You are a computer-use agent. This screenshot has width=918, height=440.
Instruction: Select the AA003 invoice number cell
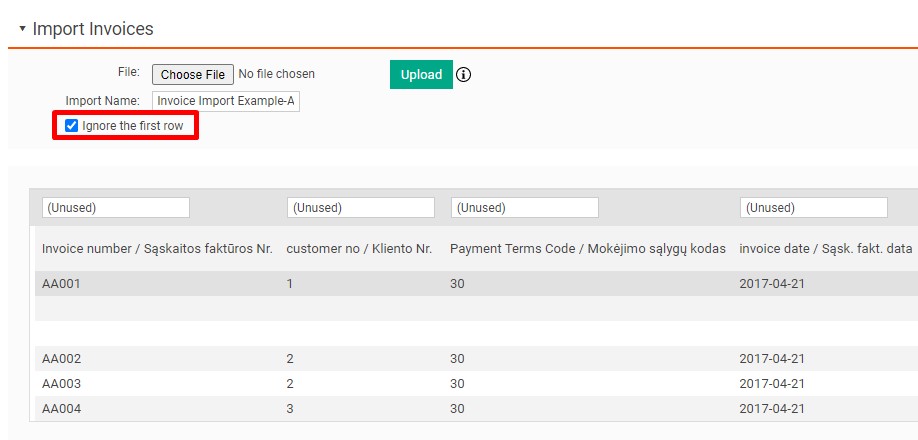(x=61, y=384)
